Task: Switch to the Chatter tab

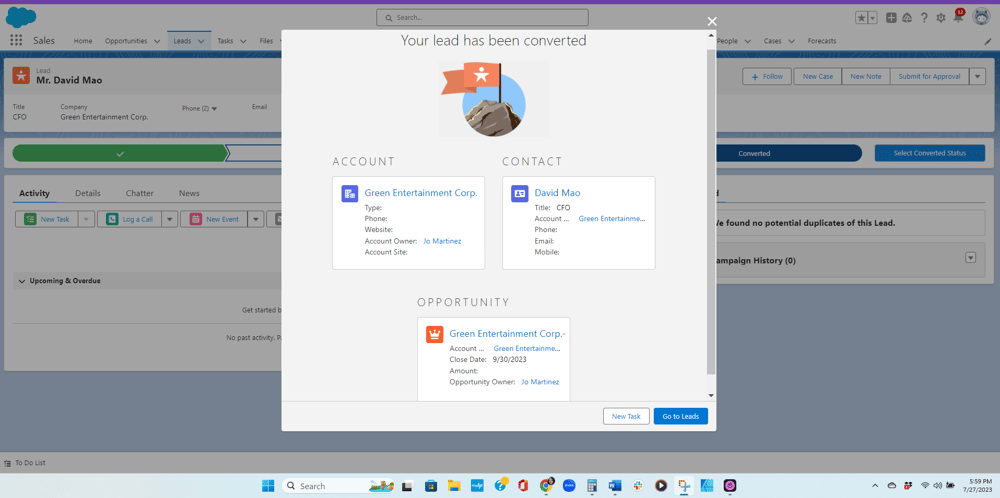Action: click(140, 193)
